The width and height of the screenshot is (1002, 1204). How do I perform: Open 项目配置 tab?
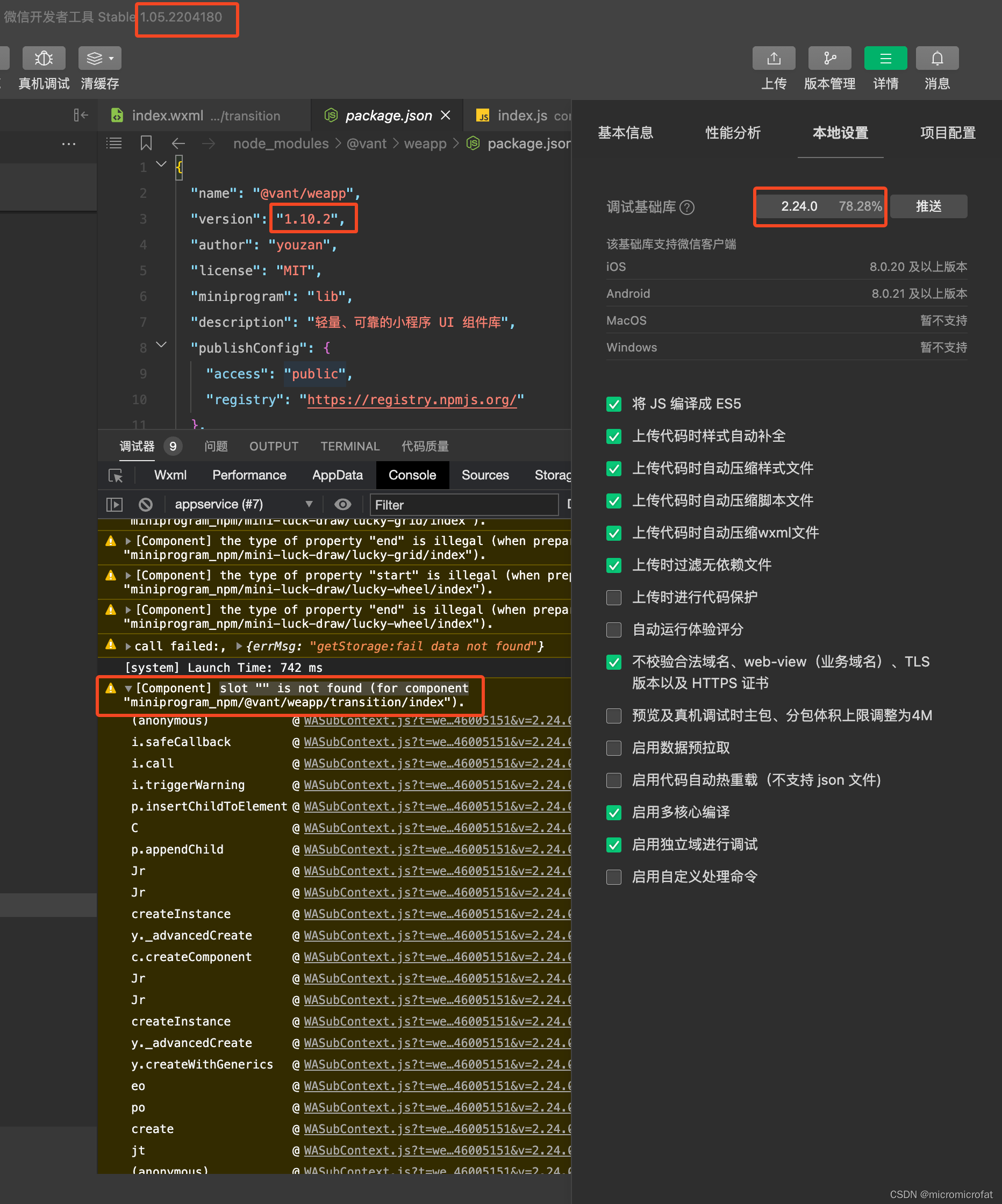[948, 133]
